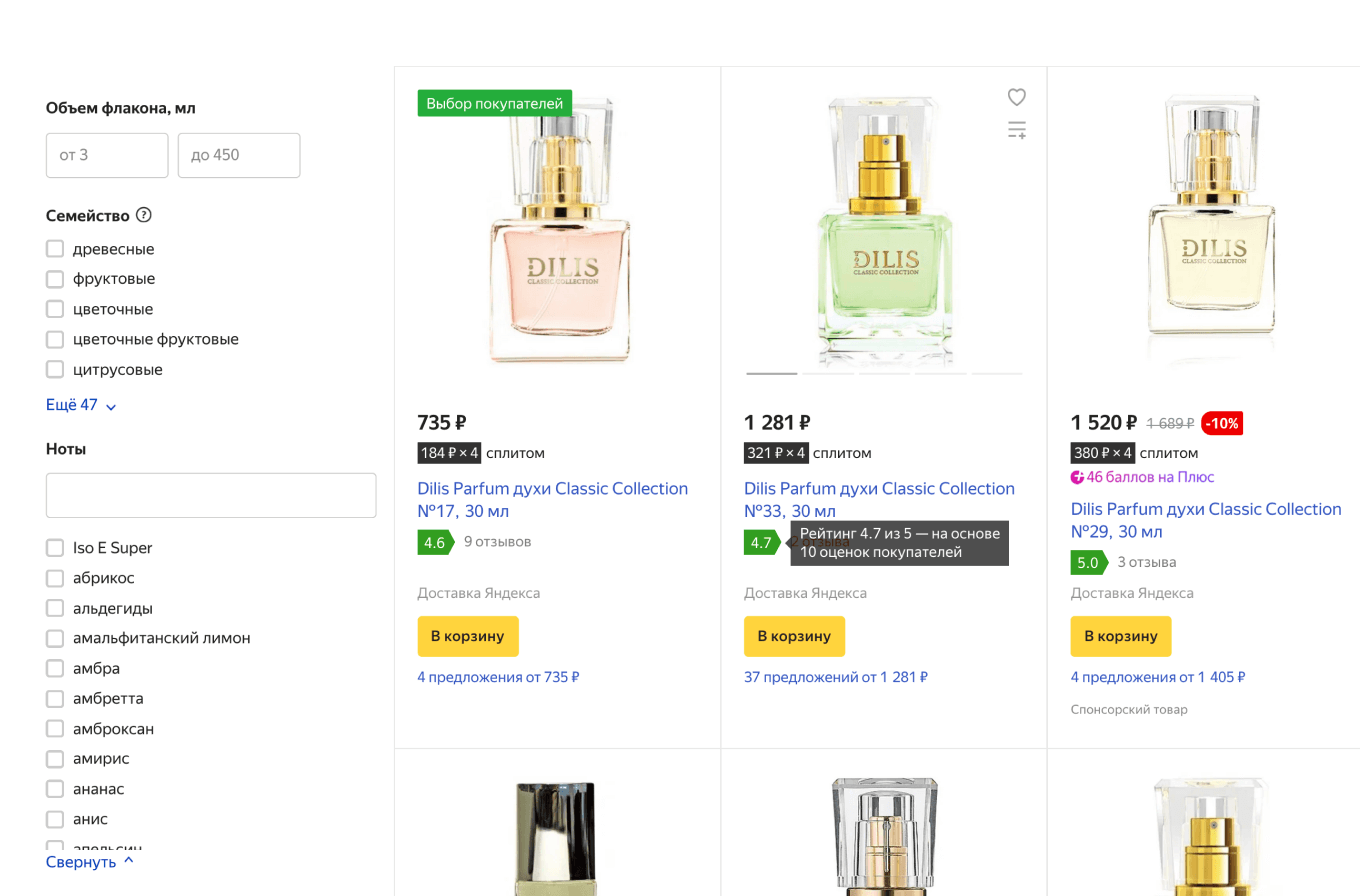
Task: Click the Плюс points icon on Dilis №29
Action: 1077,477
